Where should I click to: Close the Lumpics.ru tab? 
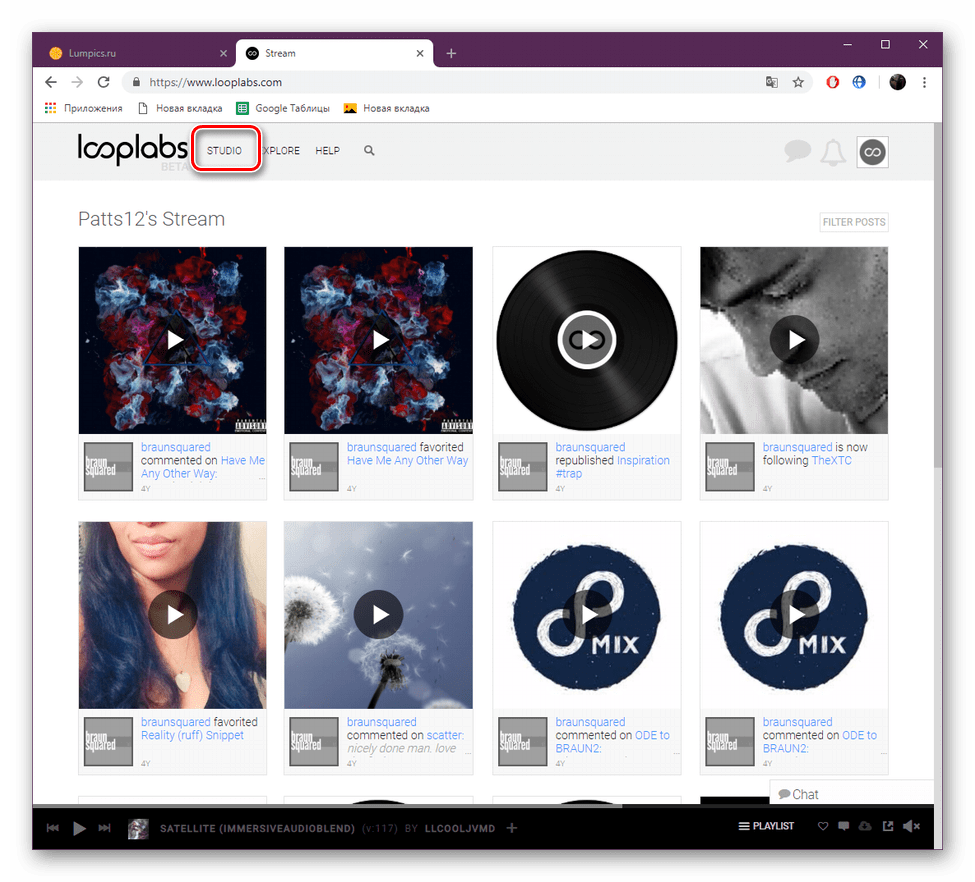pyautogui.click(x=223, y=53)
